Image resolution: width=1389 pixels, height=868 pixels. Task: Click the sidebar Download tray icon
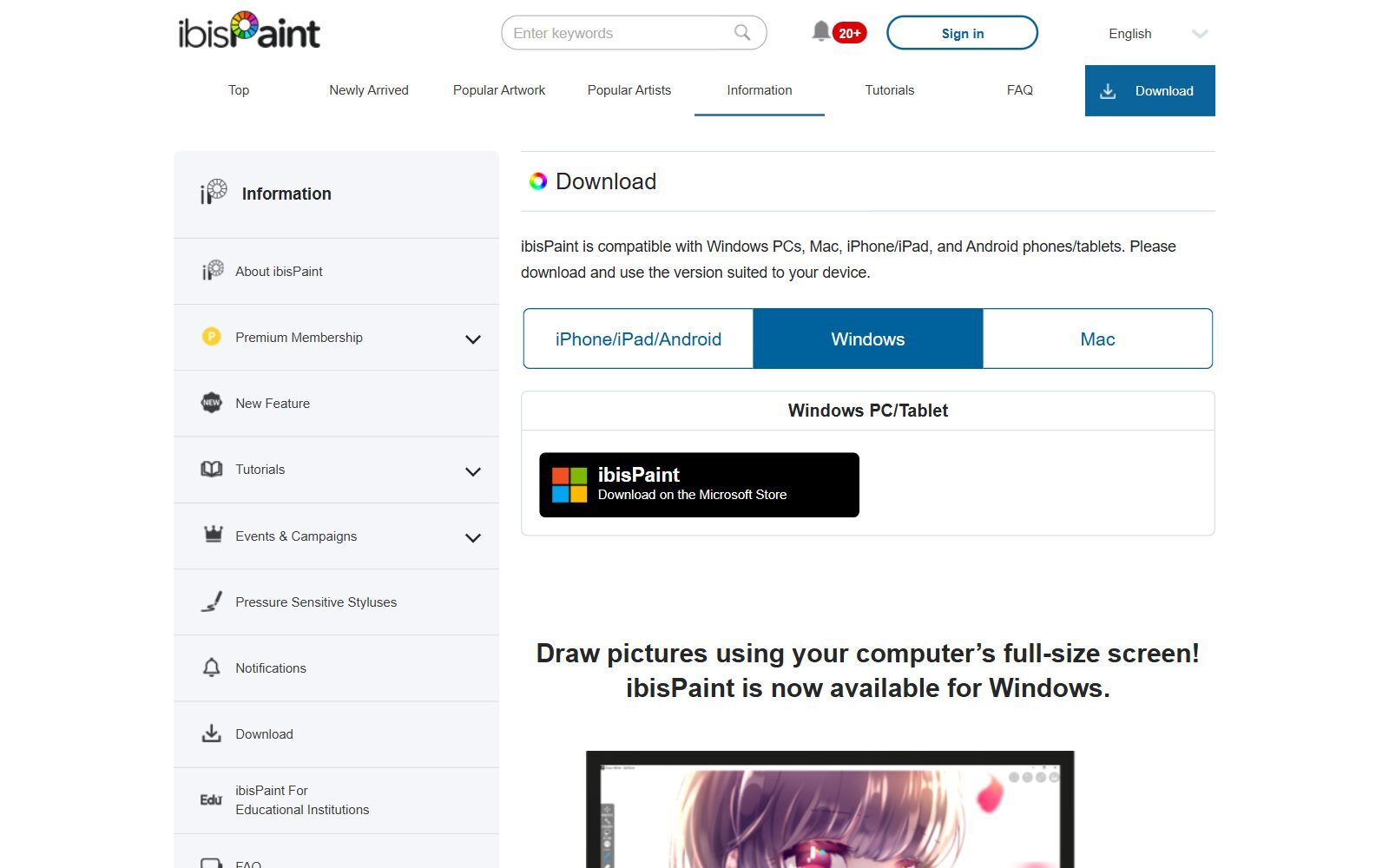click(211, 733)
